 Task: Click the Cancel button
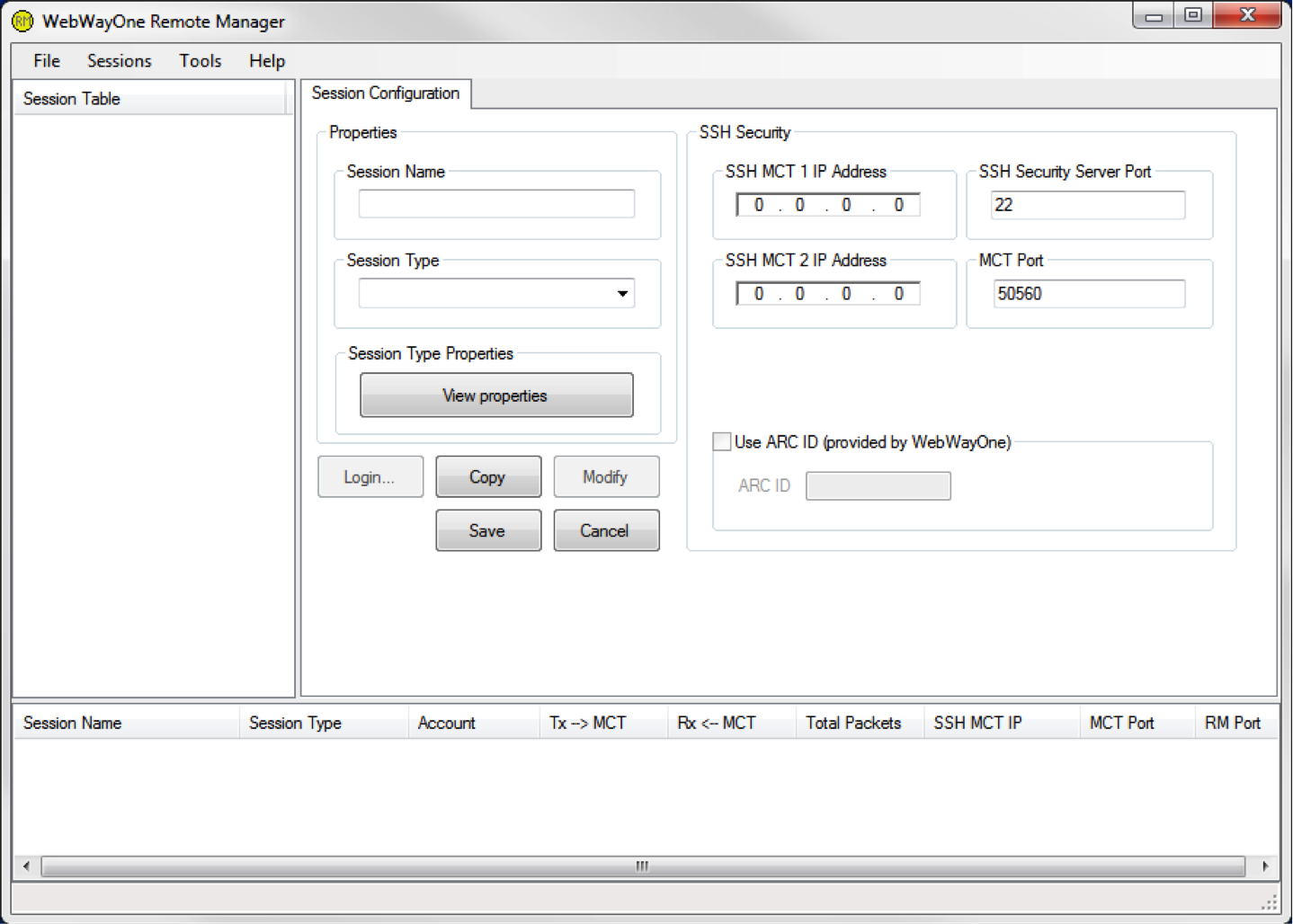click(605, 531)
